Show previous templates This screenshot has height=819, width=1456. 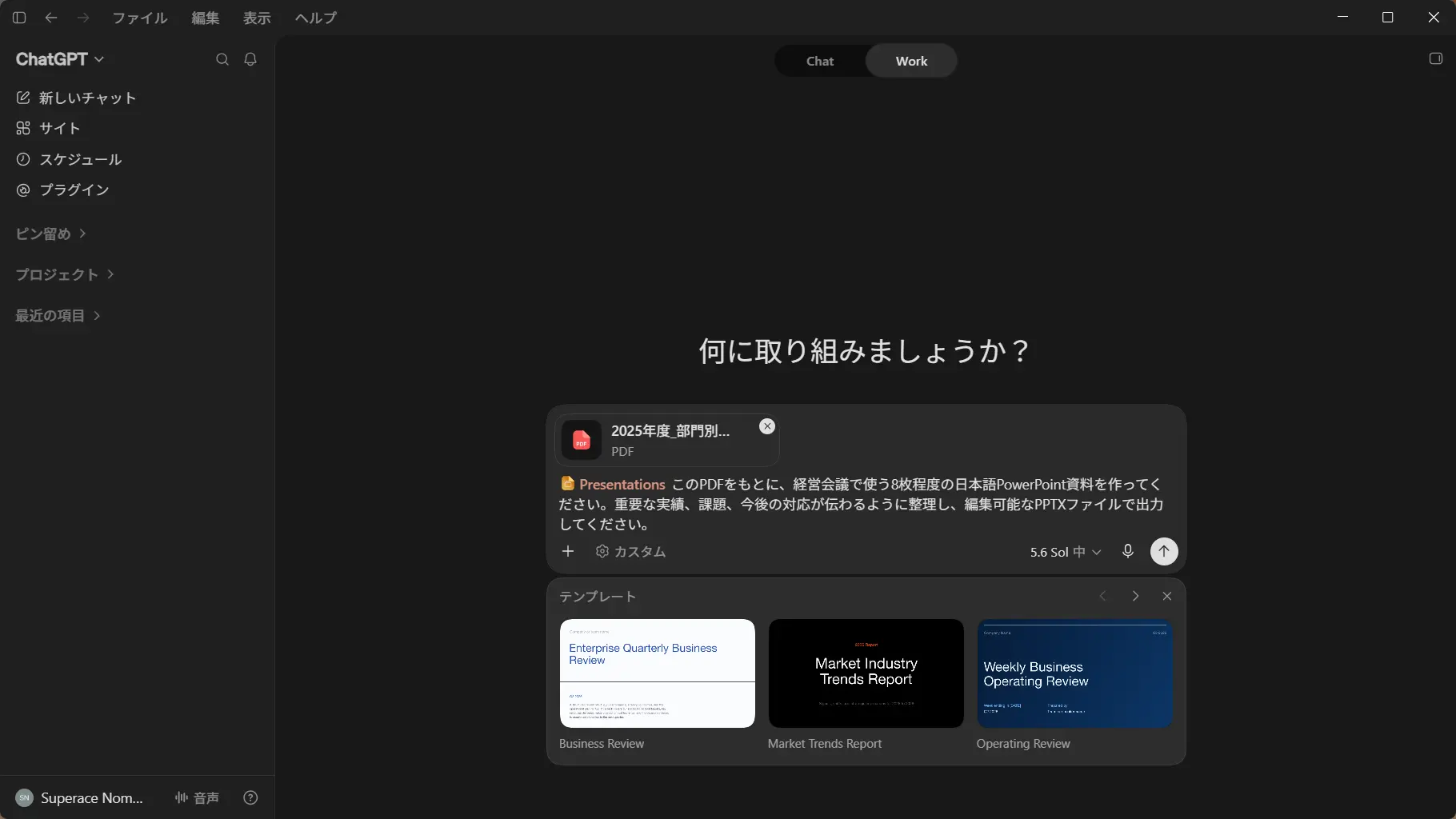(1103, 596)
